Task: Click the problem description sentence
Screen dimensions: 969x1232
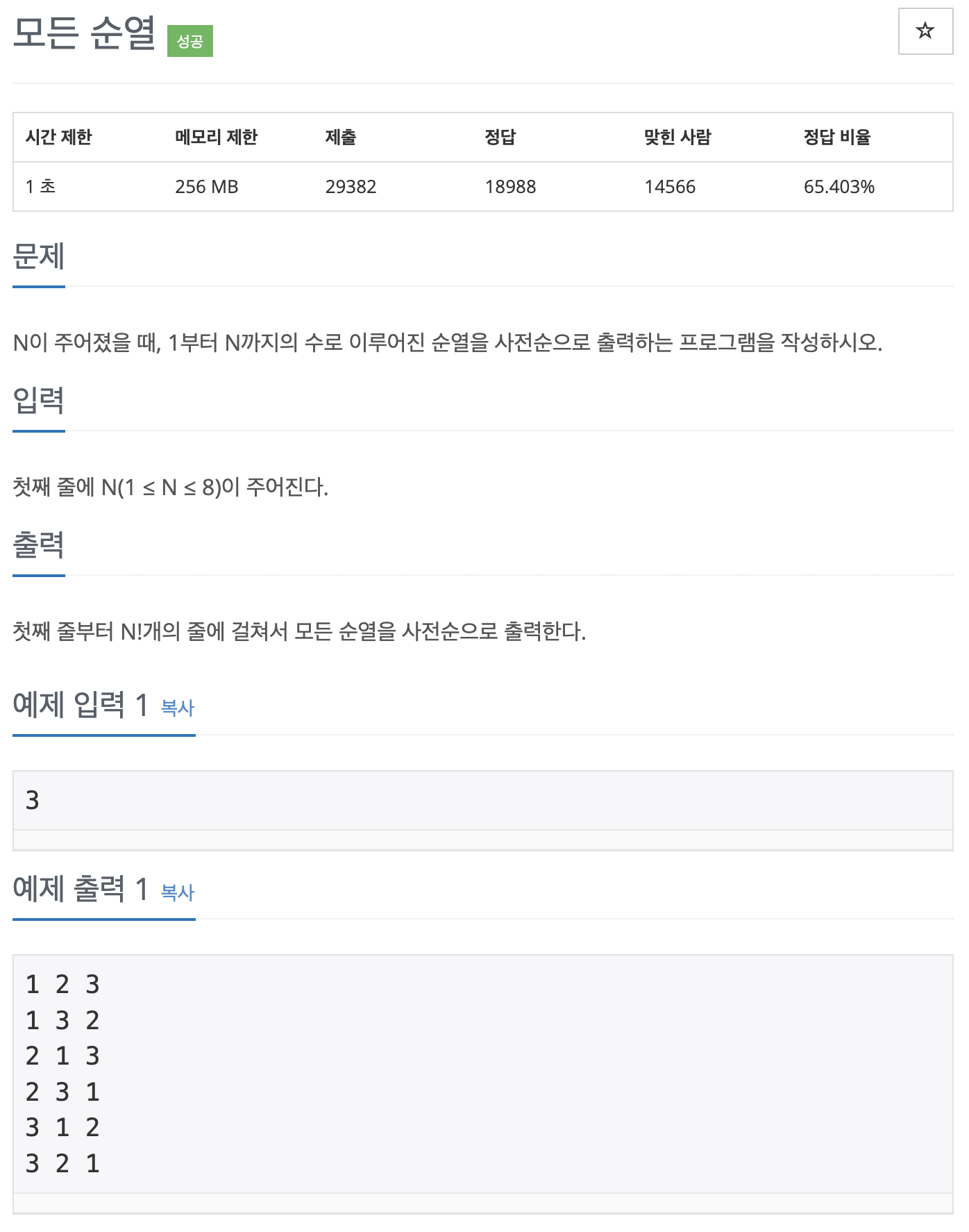Action: point(448,342)
